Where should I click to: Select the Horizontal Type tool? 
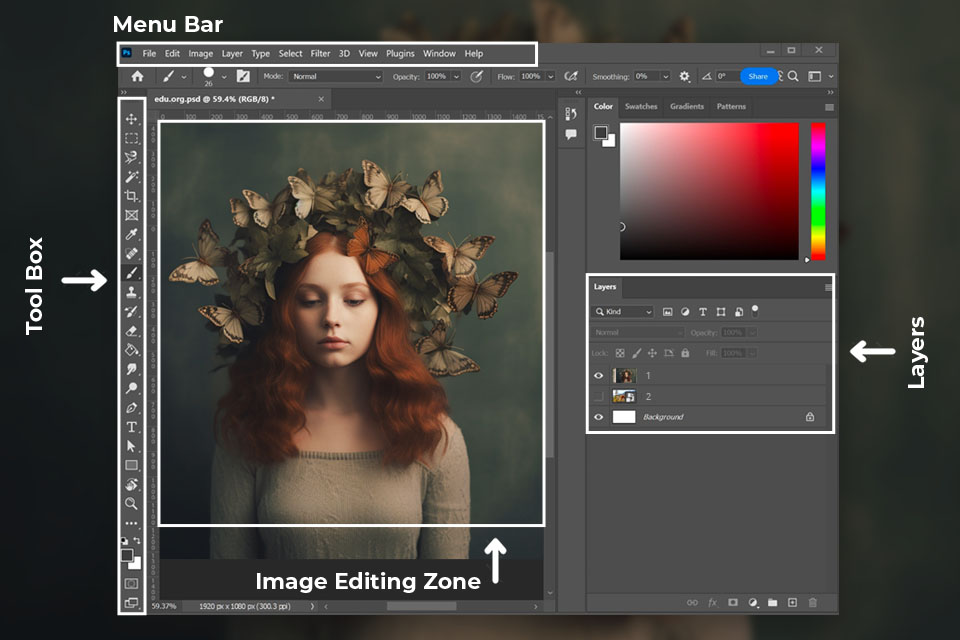tap(131, 427)
